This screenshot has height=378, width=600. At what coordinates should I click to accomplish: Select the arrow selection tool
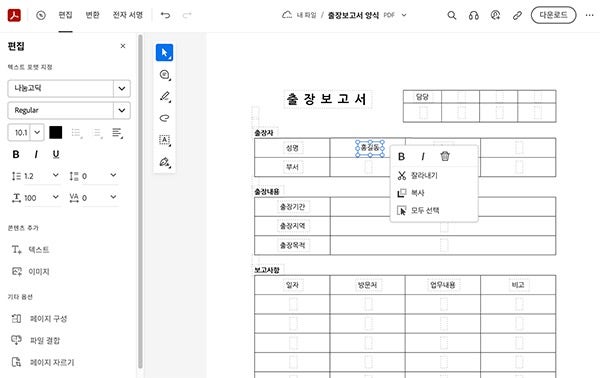[x=165, y=52]
